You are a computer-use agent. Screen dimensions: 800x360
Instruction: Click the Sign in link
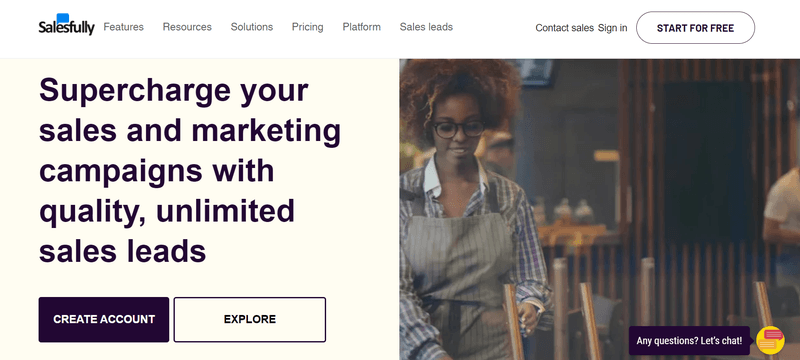[612, 28]
